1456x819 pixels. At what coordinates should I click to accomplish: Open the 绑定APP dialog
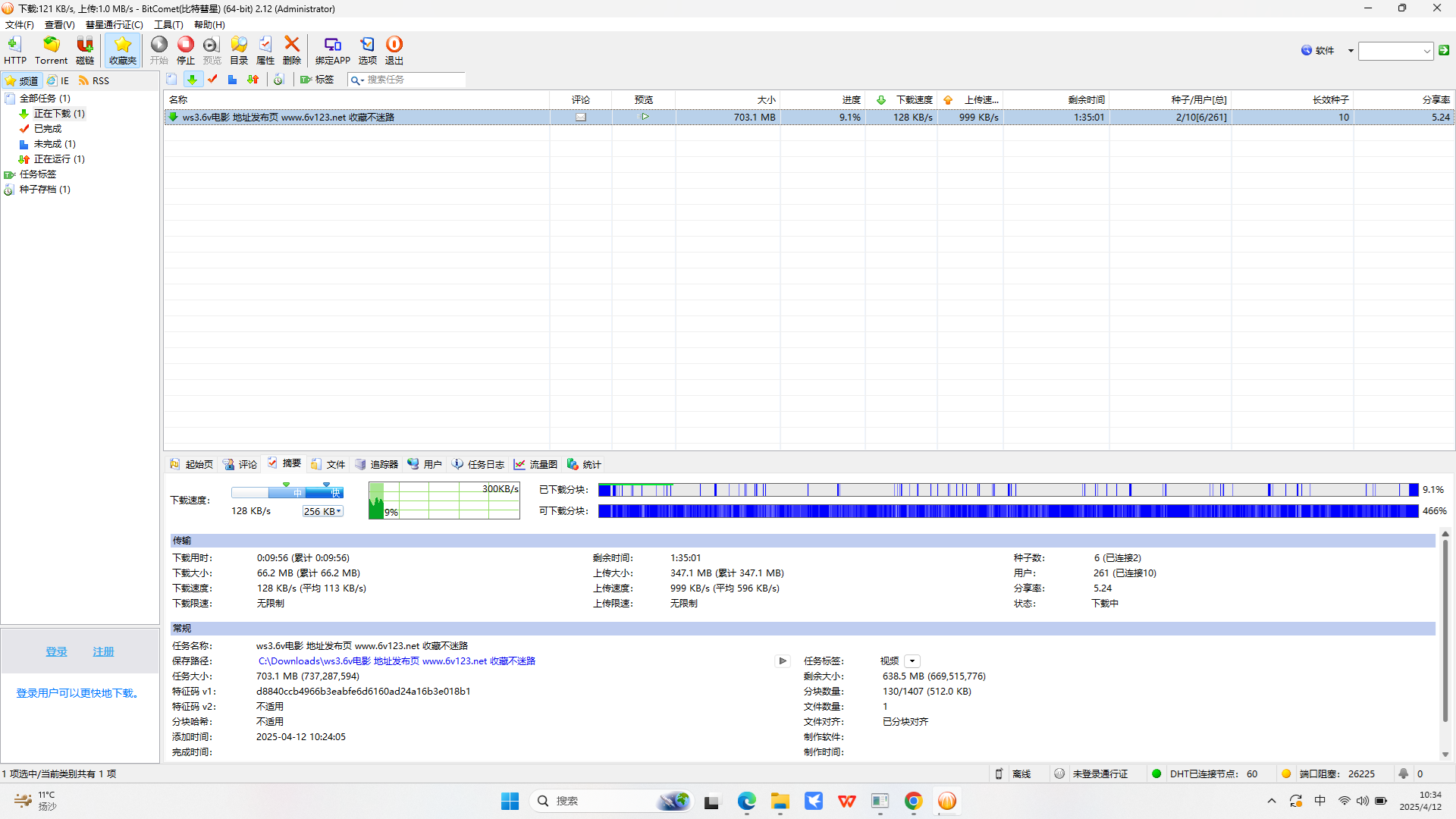coord(333,50)
